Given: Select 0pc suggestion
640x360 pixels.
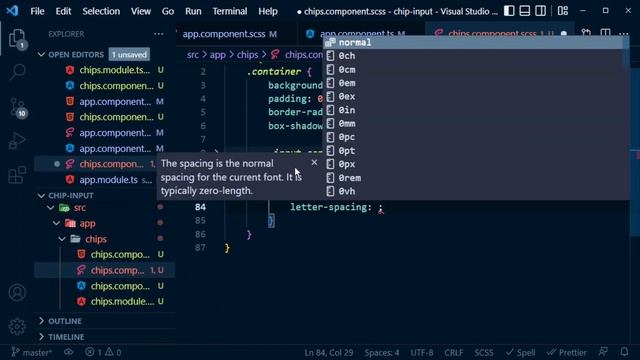Looking at the screenshot, I should 473,137.
